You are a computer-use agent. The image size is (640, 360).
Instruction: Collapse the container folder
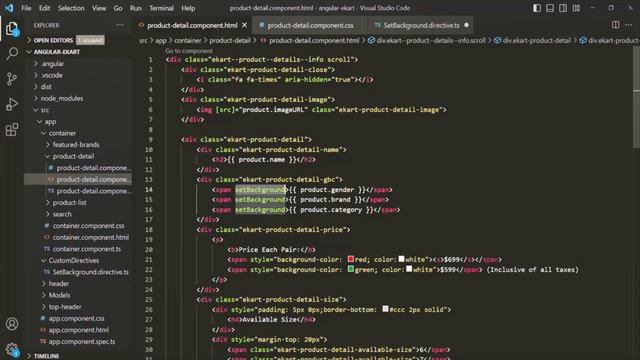pyautogui.click(x=62, y=133)
